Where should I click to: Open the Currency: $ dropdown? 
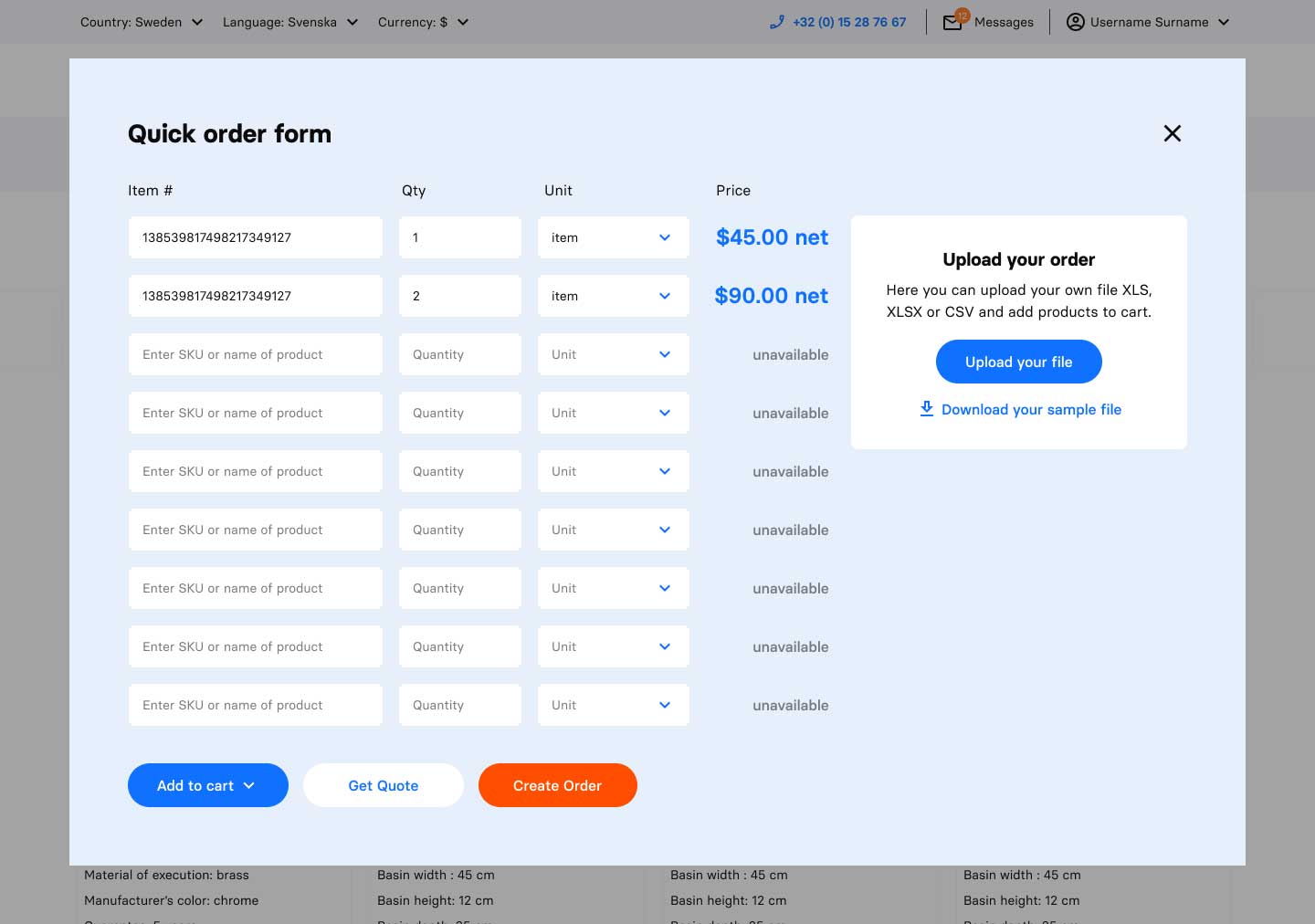pyautogui.click(x=424, y=22)
